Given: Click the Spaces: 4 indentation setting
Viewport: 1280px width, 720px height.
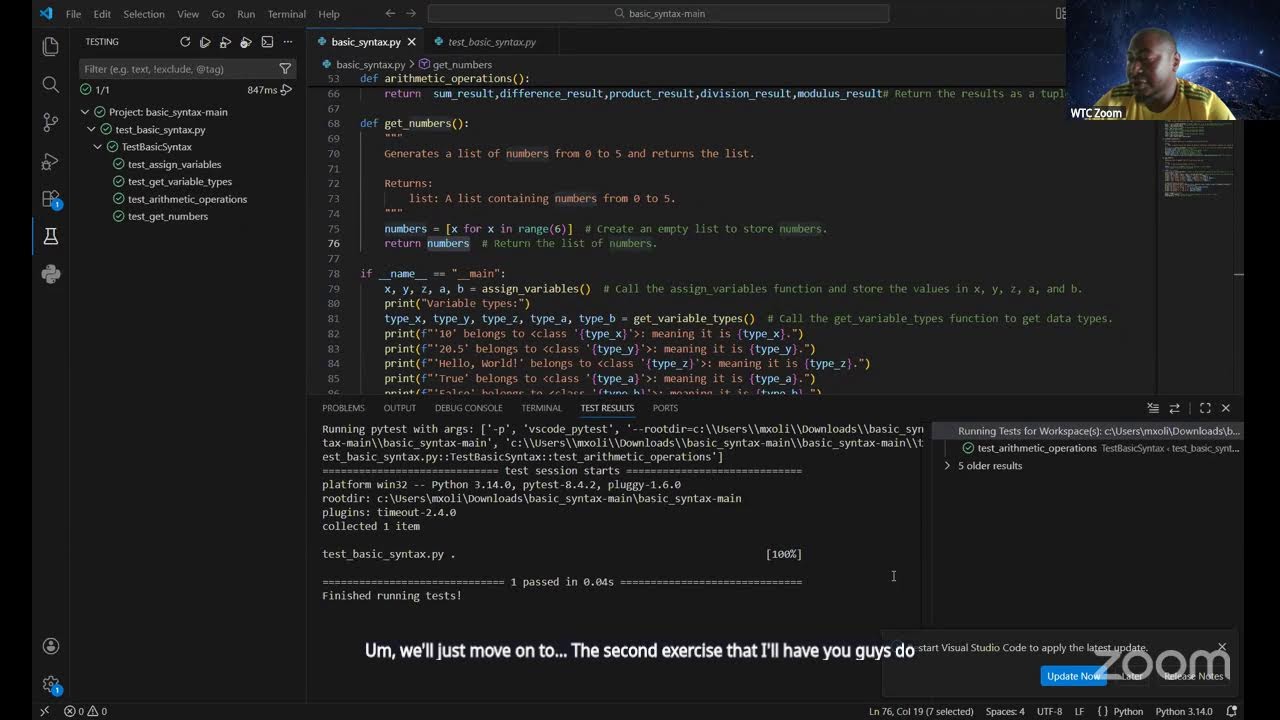Looking at the screenshot, I should 1005,711.
